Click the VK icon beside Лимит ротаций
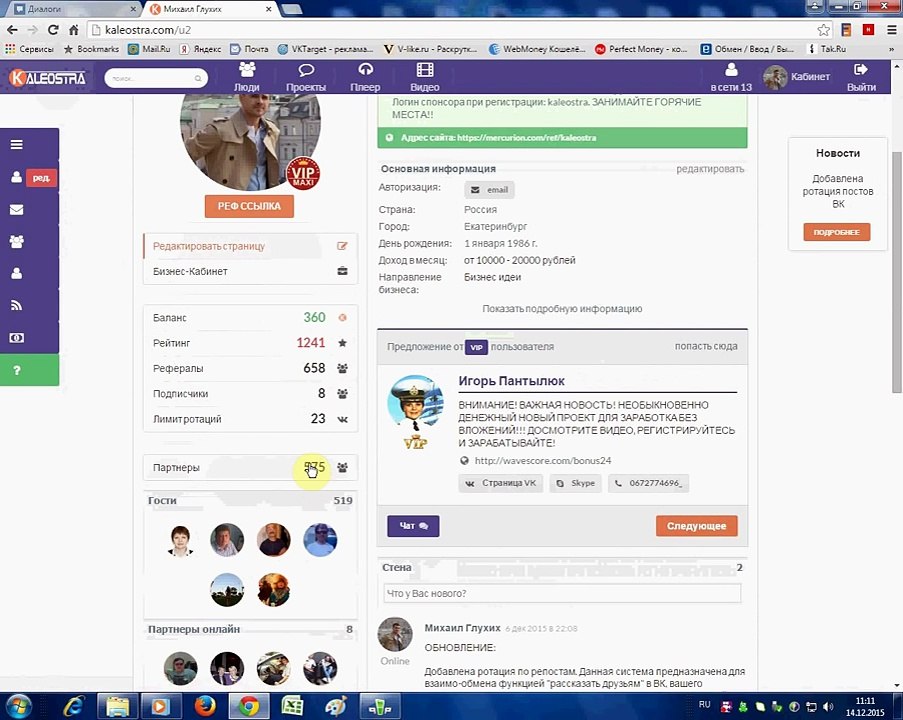903x720 pixels. (342, 419)
